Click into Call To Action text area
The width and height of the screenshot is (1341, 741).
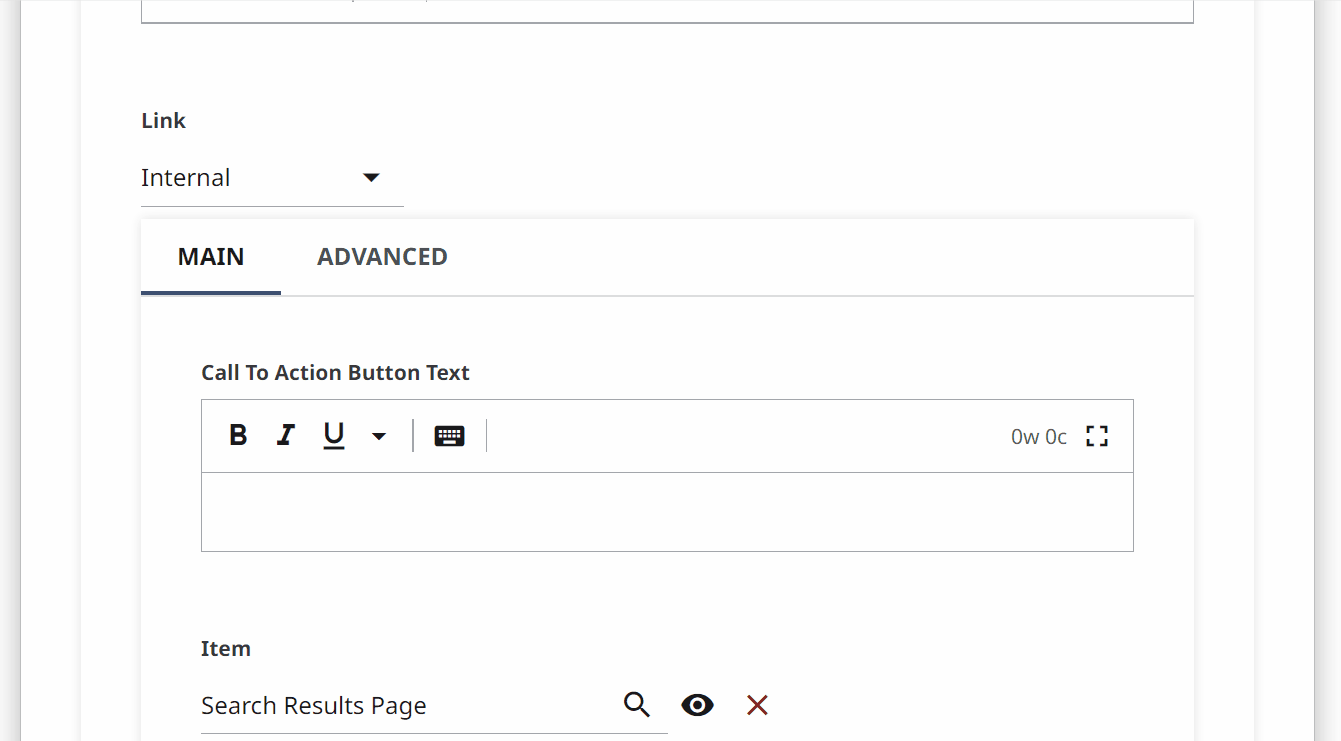tap(667, 512)
